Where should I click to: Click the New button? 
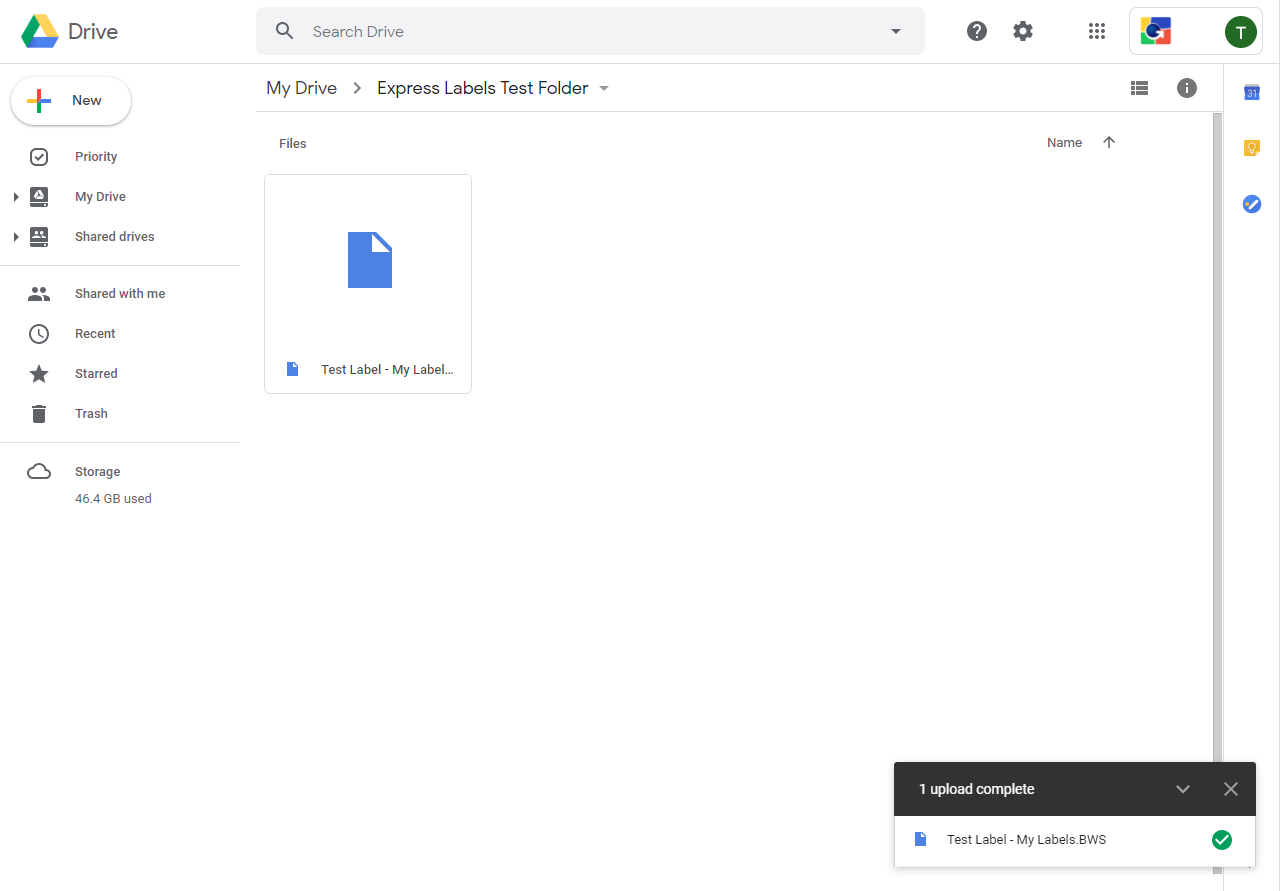click(71, 101)
